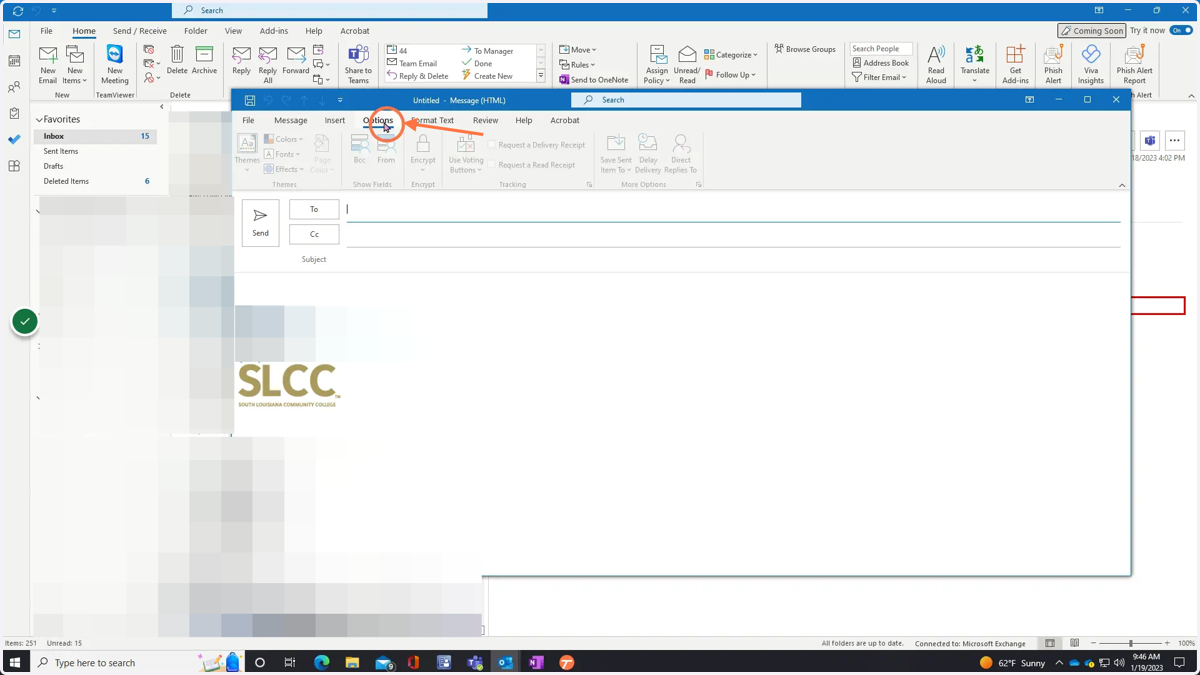Open To Do checkmark in navigation bar
This screenshot has width=1200, height=675.
click(14, 140)
